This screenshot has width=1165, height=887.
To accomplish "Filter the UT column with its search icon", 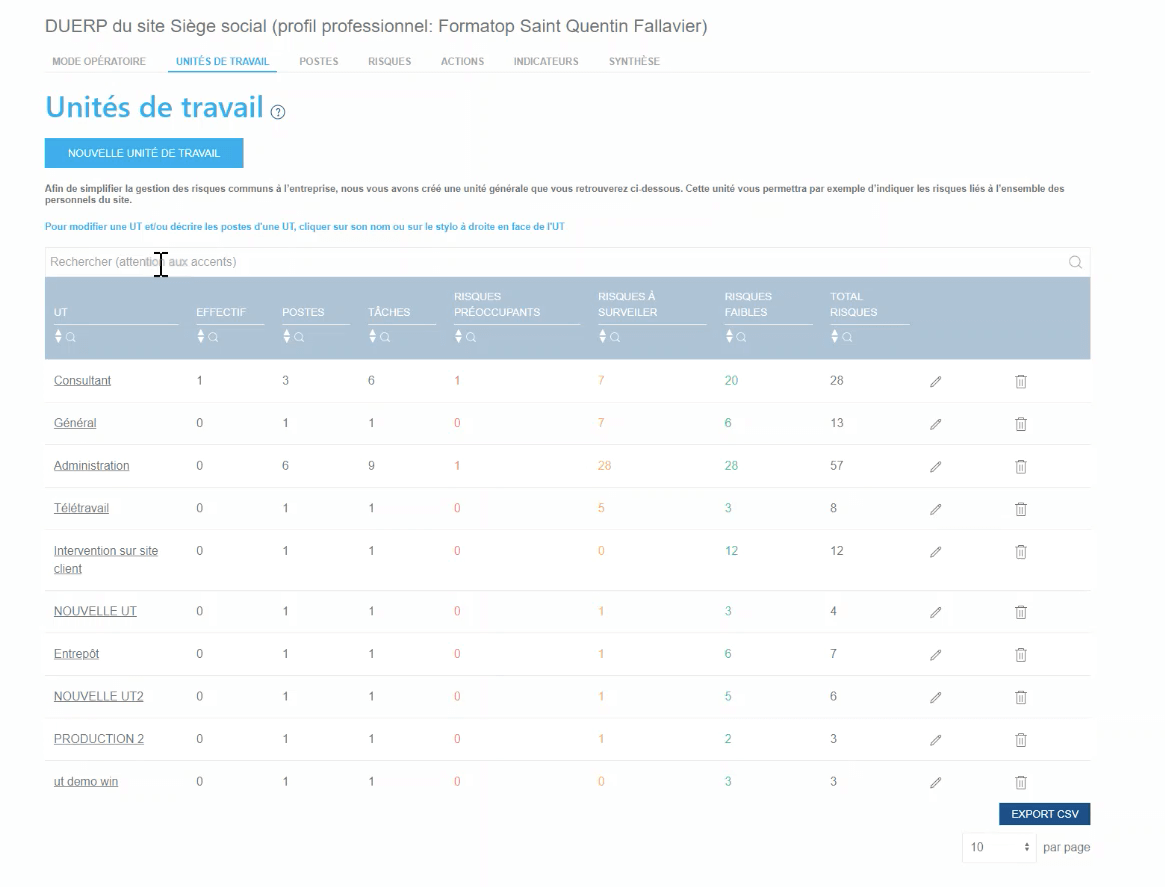I will click(x=71, y=337).
